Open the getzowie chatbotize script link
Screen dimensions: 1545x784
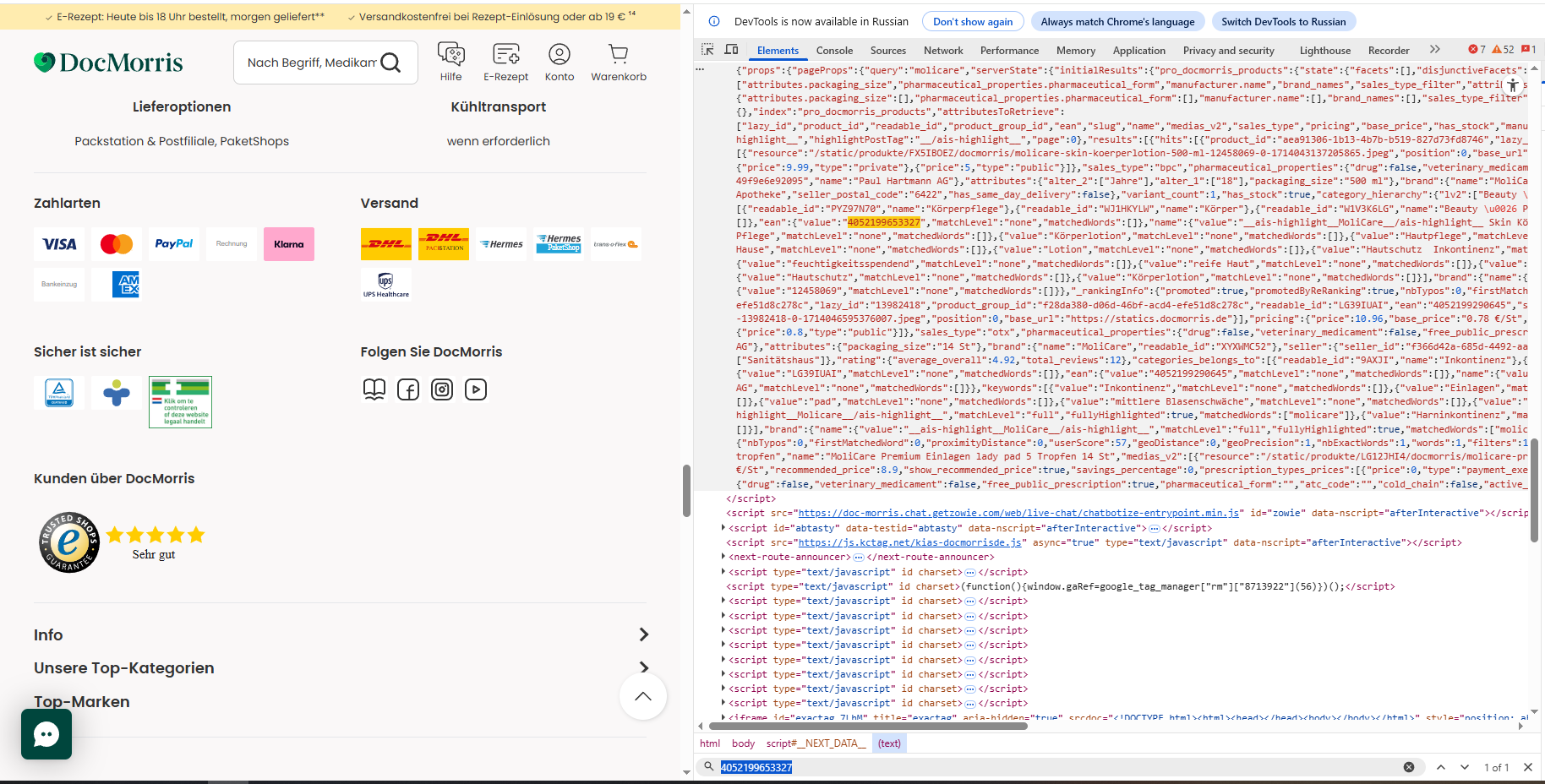click(1018, 513)
